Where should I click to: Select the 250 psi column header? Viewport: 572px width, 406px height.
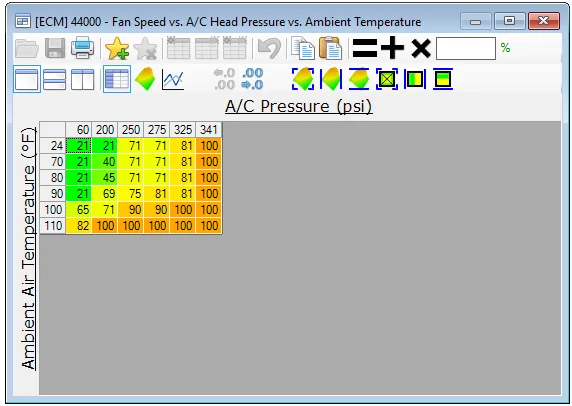(x=131, y=129)
